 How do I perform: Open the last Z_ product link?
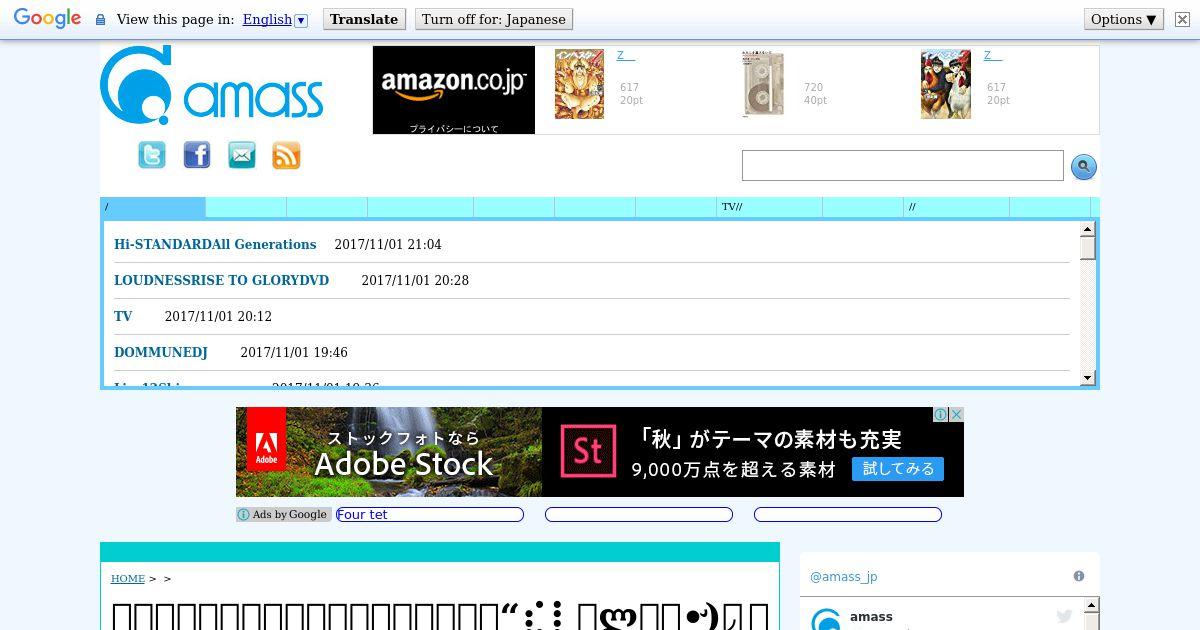pyautogui.click(x=993, y=56)
